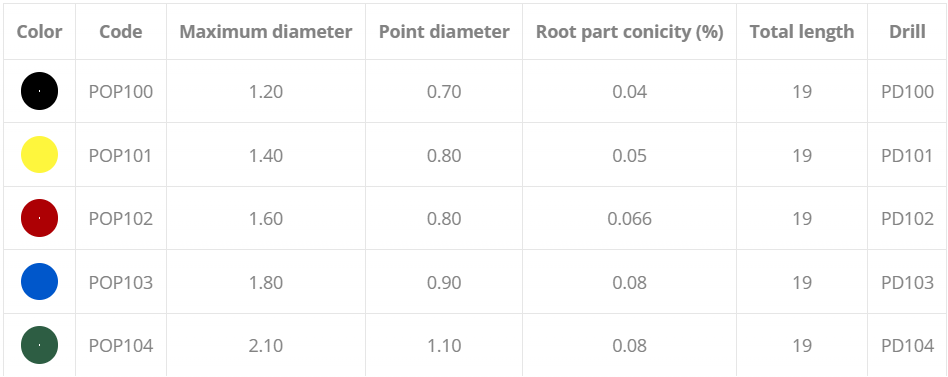The width and height of the screenshot is (948, 377).
Task: Select the Maximum diameter column header
Action: coord(266,32)
